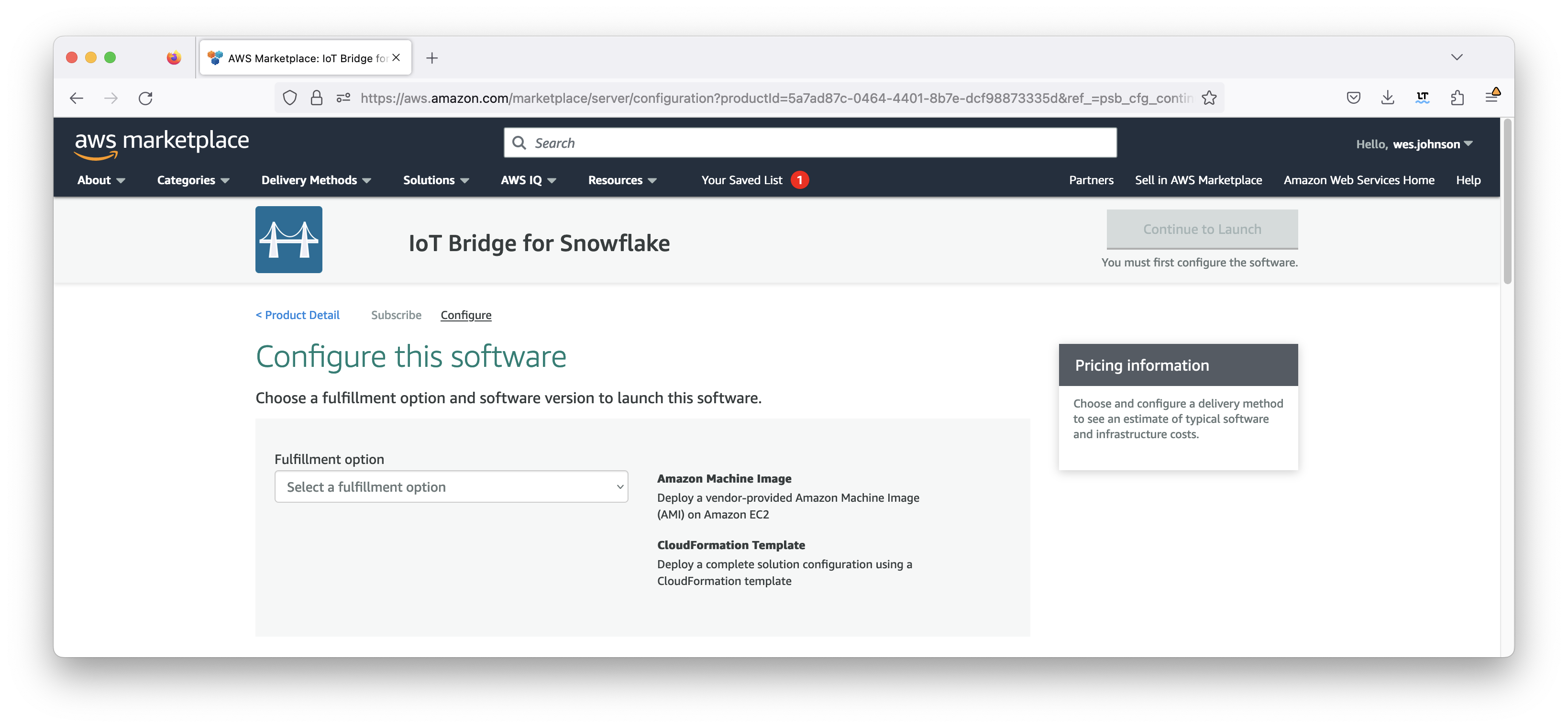1568x728 pixels.
Task: Click the browser URL address bar
Action: pyautogui.click(x=776, y=98)
